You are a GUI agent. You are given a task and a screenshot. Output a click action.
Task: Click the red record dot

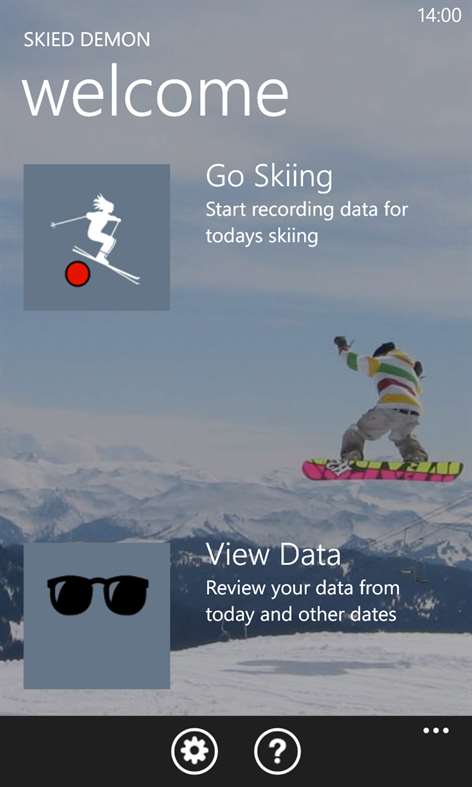(78, 274)
